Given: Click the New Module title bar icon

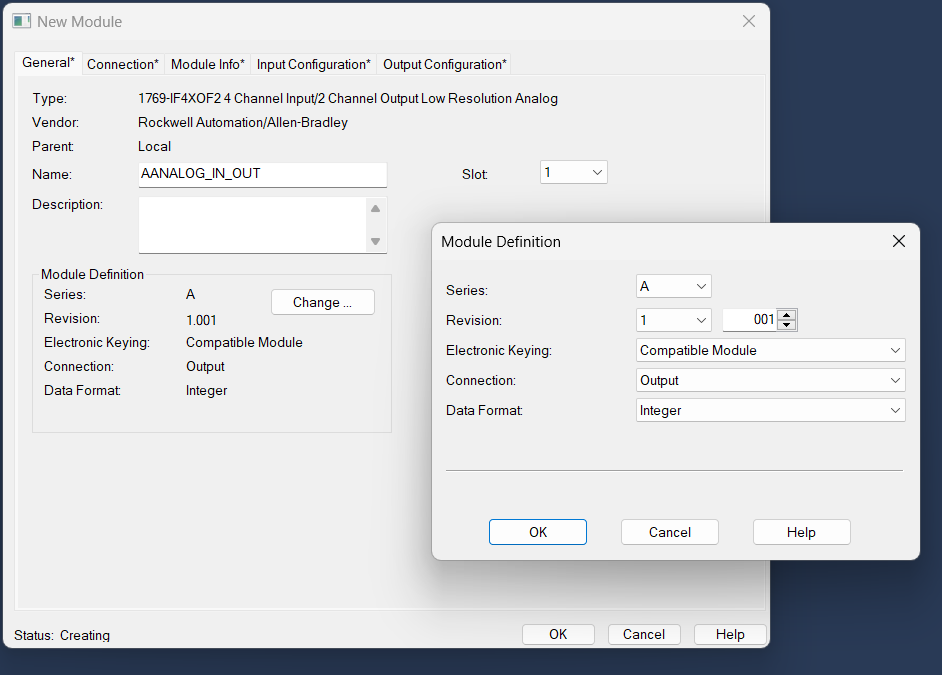Looking at the screenshot, I should pyautogui.click(x=22, y=21).
